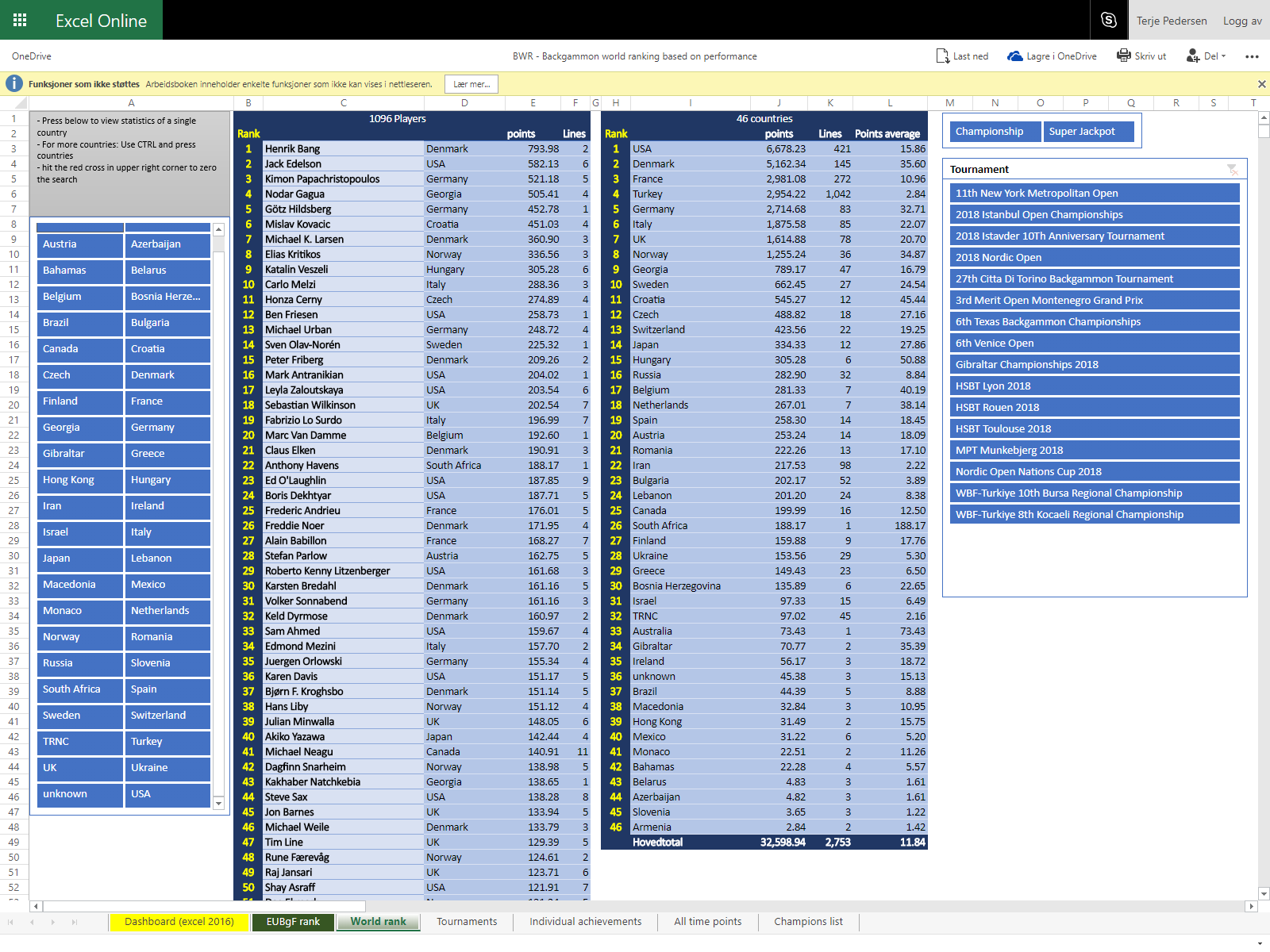This screenshot has width=1270, height=952.
Task: Click the Lær mer button
Action: pos(471,84)
